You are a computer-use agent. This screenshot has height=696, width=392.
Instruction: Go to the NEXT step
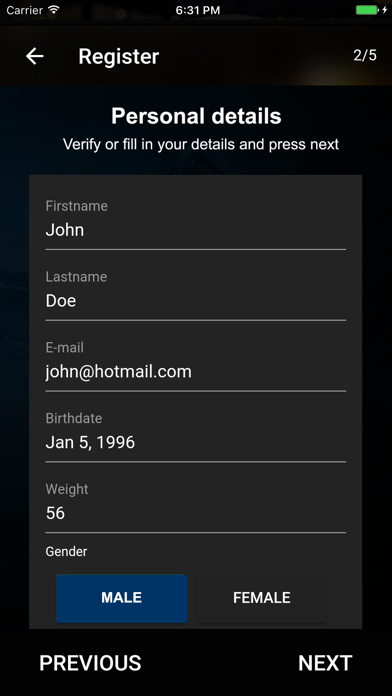click(x=325, y=663)
